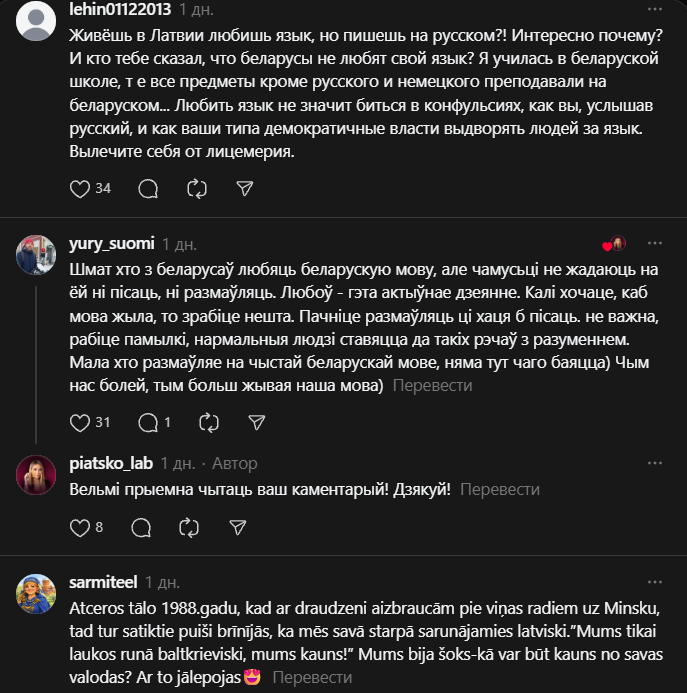The image size is (687, 693).
Task: Repost lehin01122013's comment
Action: click(197, 188)
